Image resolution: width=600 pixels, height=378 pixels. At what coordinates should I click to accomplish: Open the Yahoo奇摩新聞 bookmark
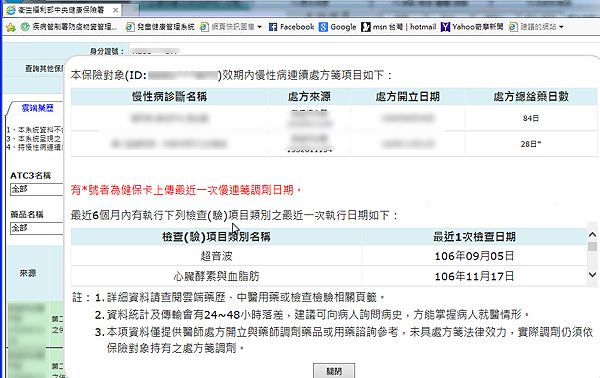pyautogui.click(x=472, y=27)
